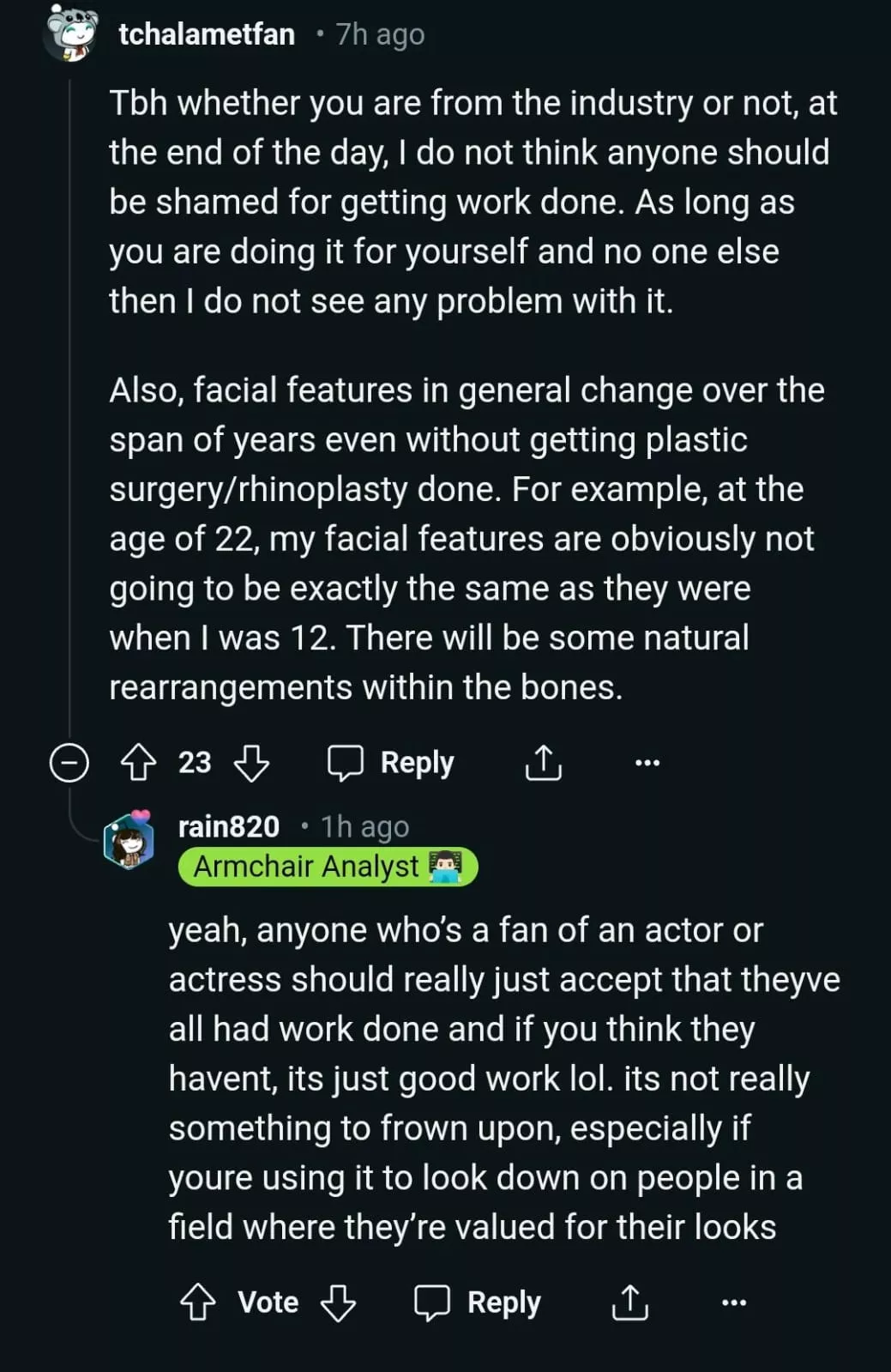The height and width of the screenshot is (1372, 891).
Task: Downvote tchalametfan's comment
Action: pyautogui.click(x=251, y=762)
